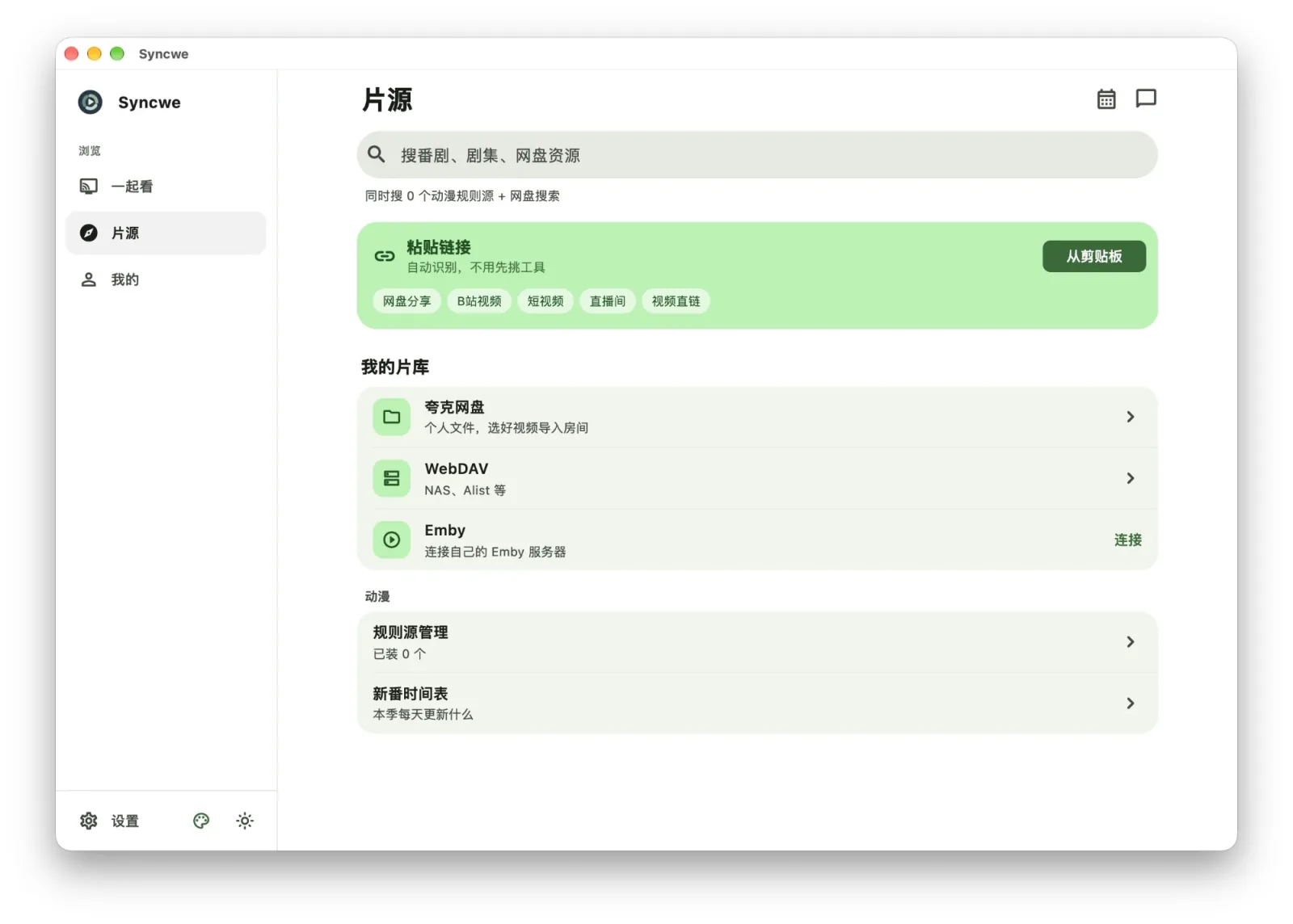
Task: Click the 夸克网盘 title text
Action: point(455,407)
